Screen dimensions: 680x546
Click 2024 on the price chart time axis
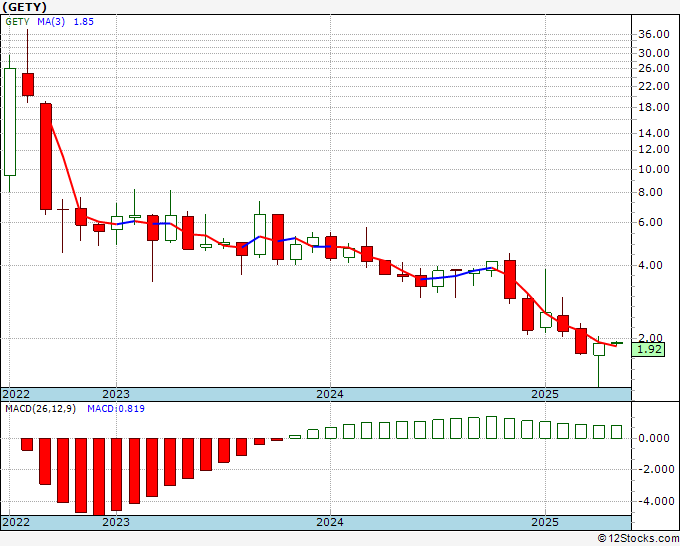[330, 394]
